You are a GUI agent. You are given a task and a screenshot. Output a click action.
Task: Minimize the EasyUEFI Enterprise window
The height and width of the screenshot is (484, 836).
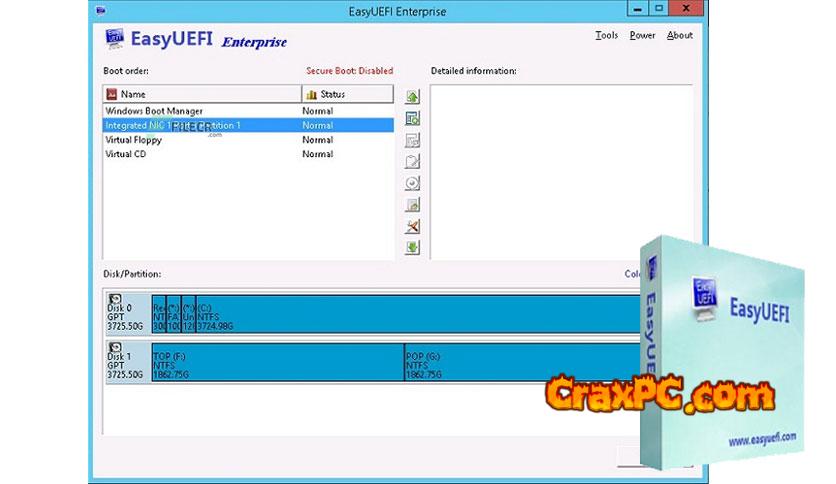coord(637,9)
